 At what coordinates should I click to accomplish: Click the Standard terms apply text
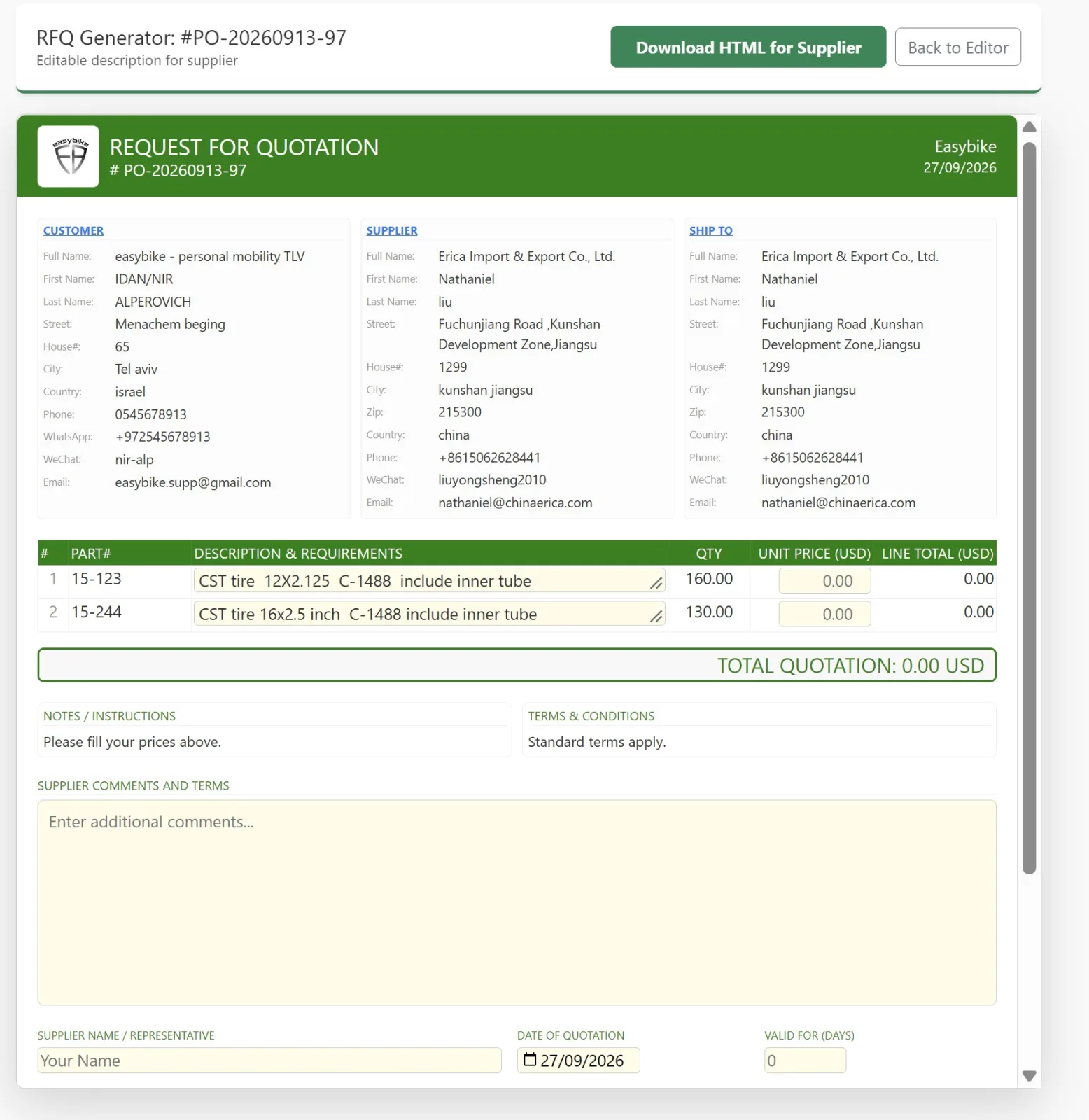[597, 742]
